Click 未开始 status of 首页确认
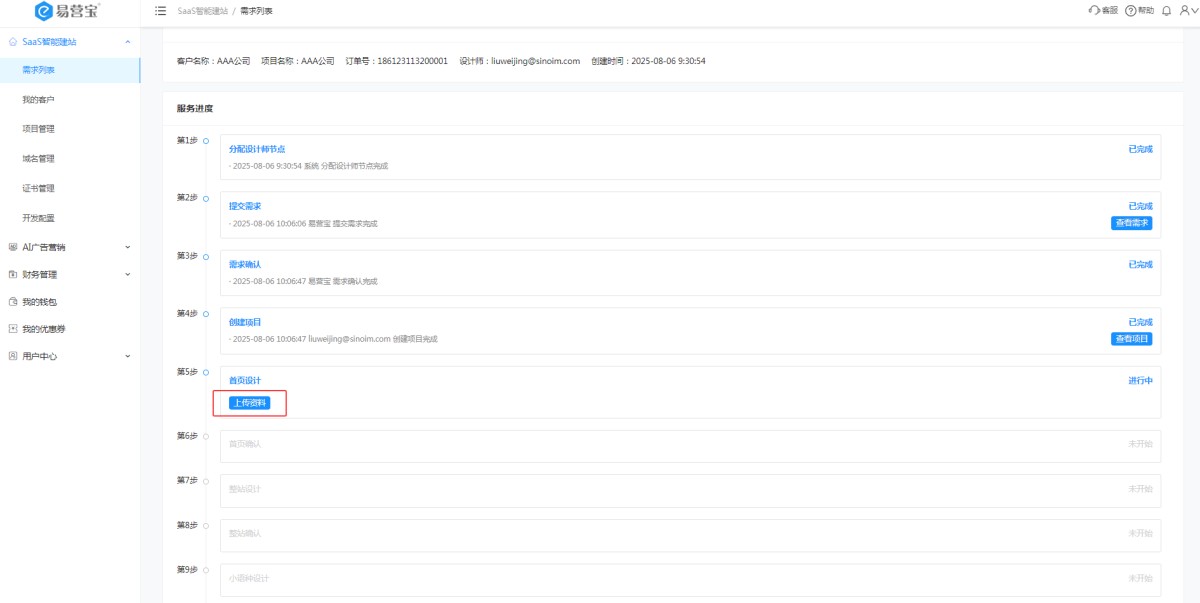The width and height of the screenshot is (1200, 603). coord(1140,444)
